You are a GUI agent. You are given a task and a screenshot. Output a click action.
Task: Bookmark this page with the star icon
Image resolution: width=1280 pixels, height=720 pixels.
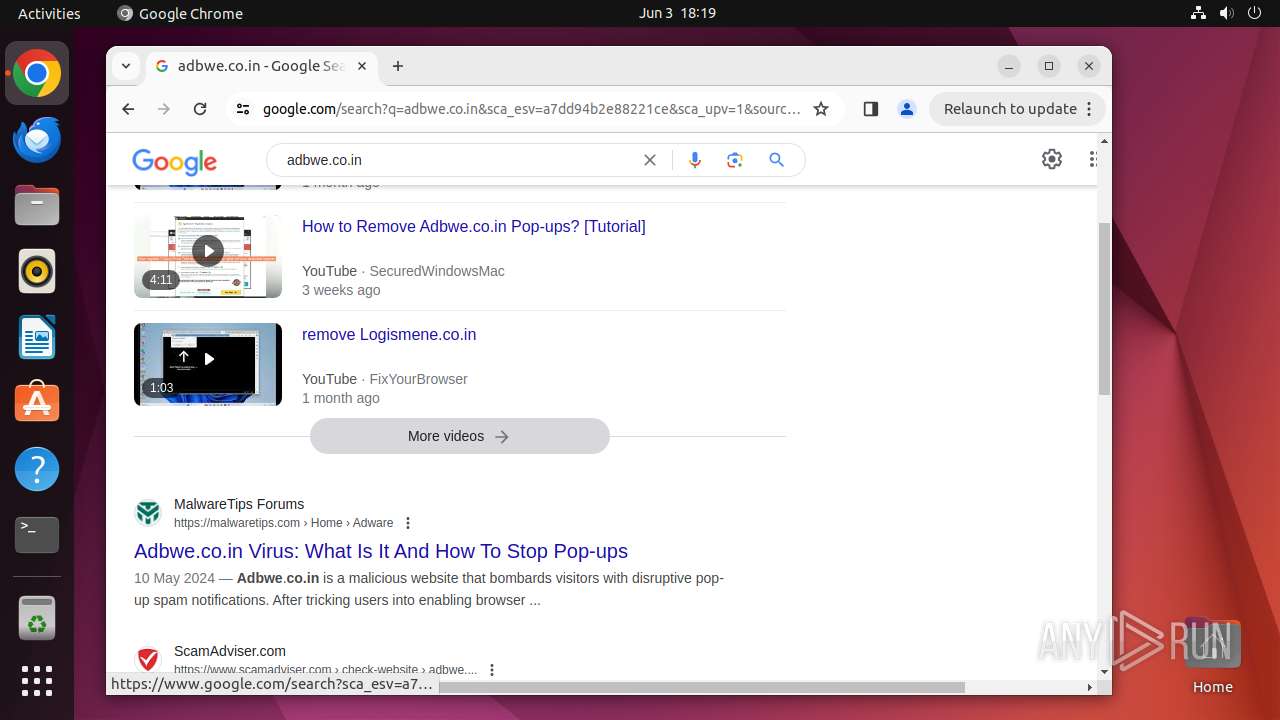tap(821, 109)
